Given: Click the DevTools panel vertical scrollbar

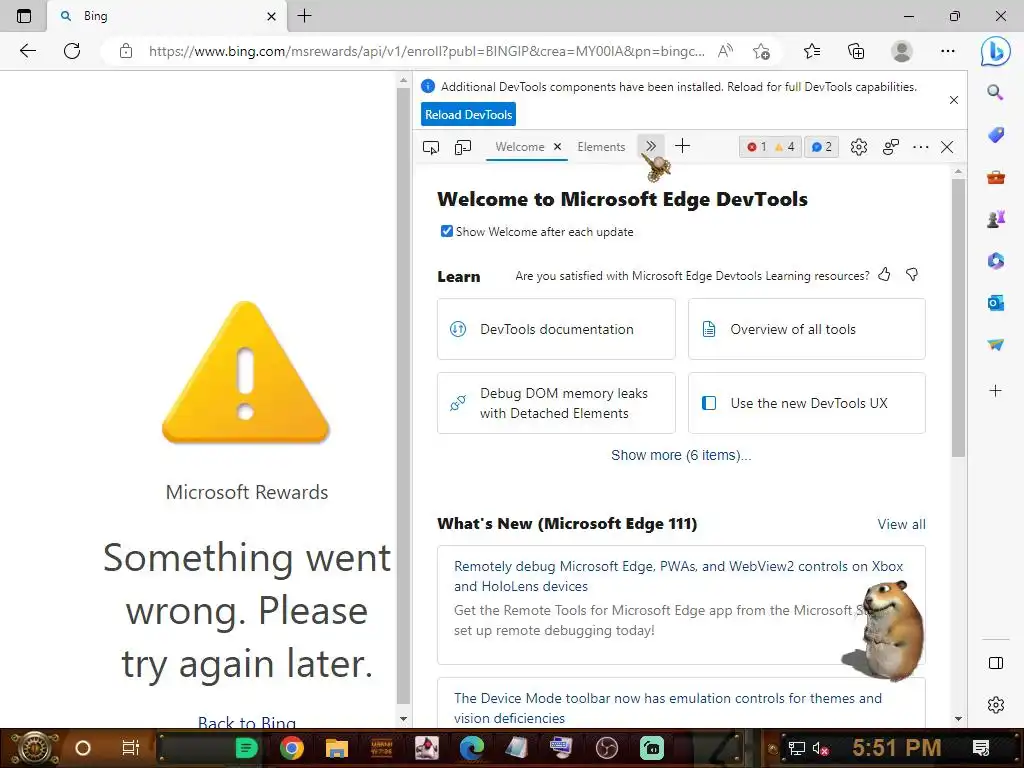Looking at the screenshot, I should click(x=958, y=317).
